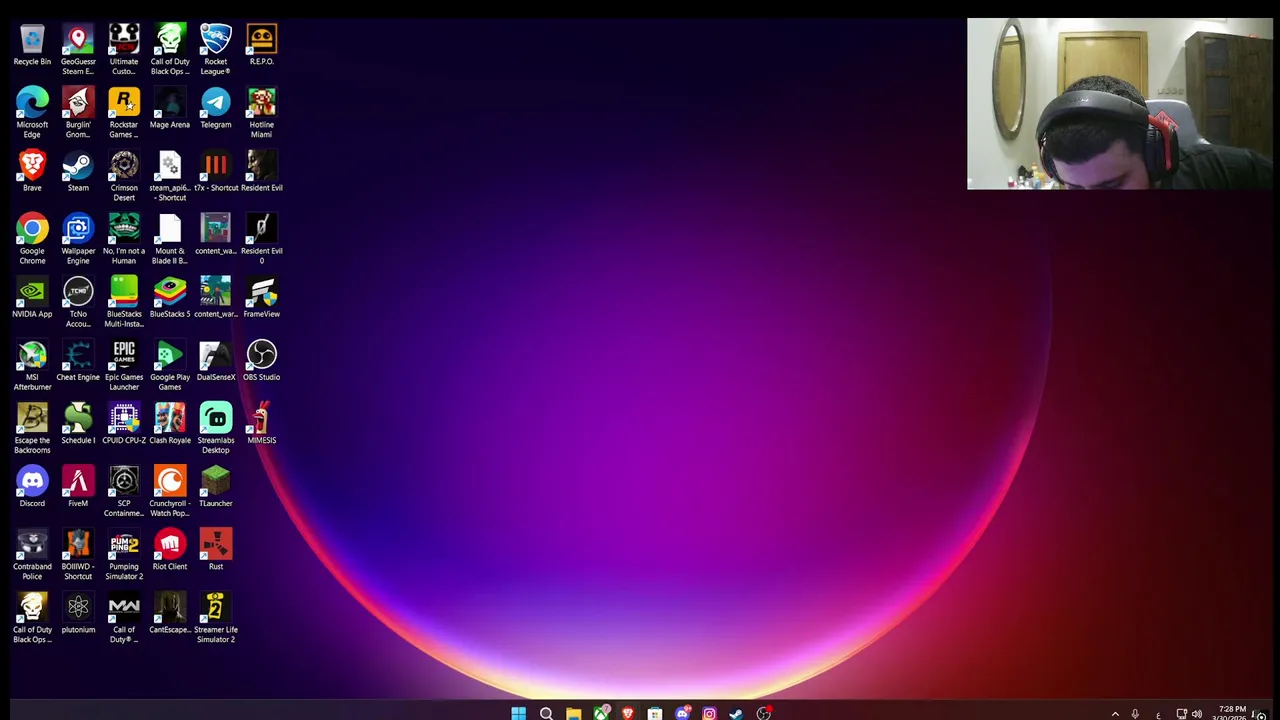The height and width of the screenshot is (720, 1280).
Task: Show hidden system tray icons
Action: tap(1115, 714)
